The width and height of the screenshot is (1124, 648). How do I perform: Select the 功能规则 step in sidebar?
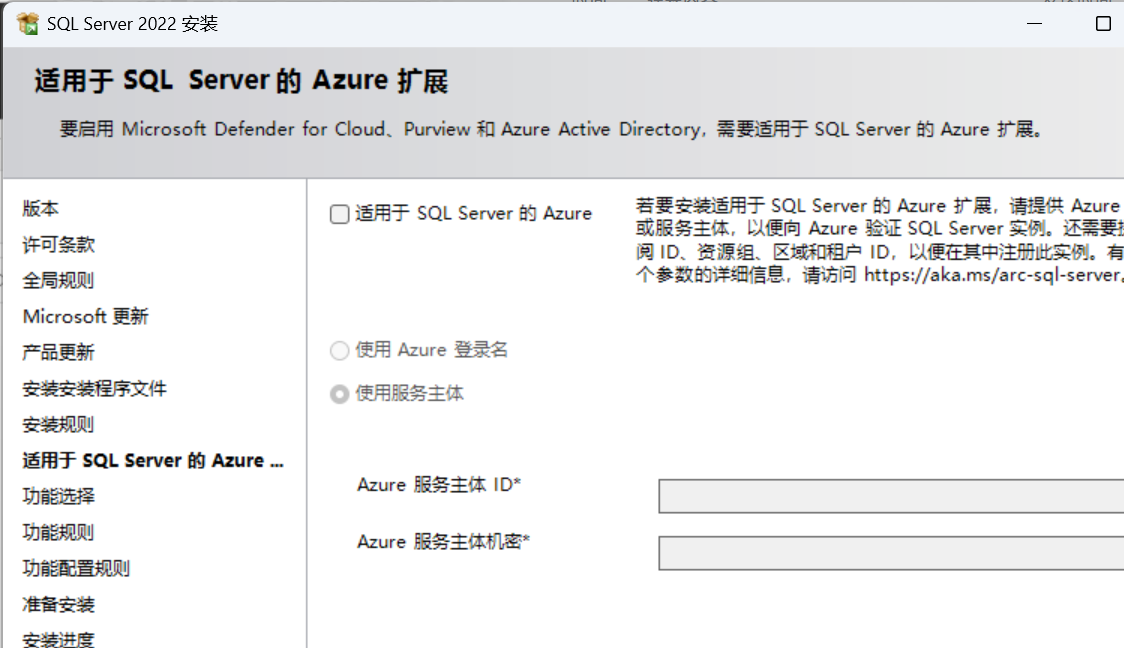click(x=58, y=532)
